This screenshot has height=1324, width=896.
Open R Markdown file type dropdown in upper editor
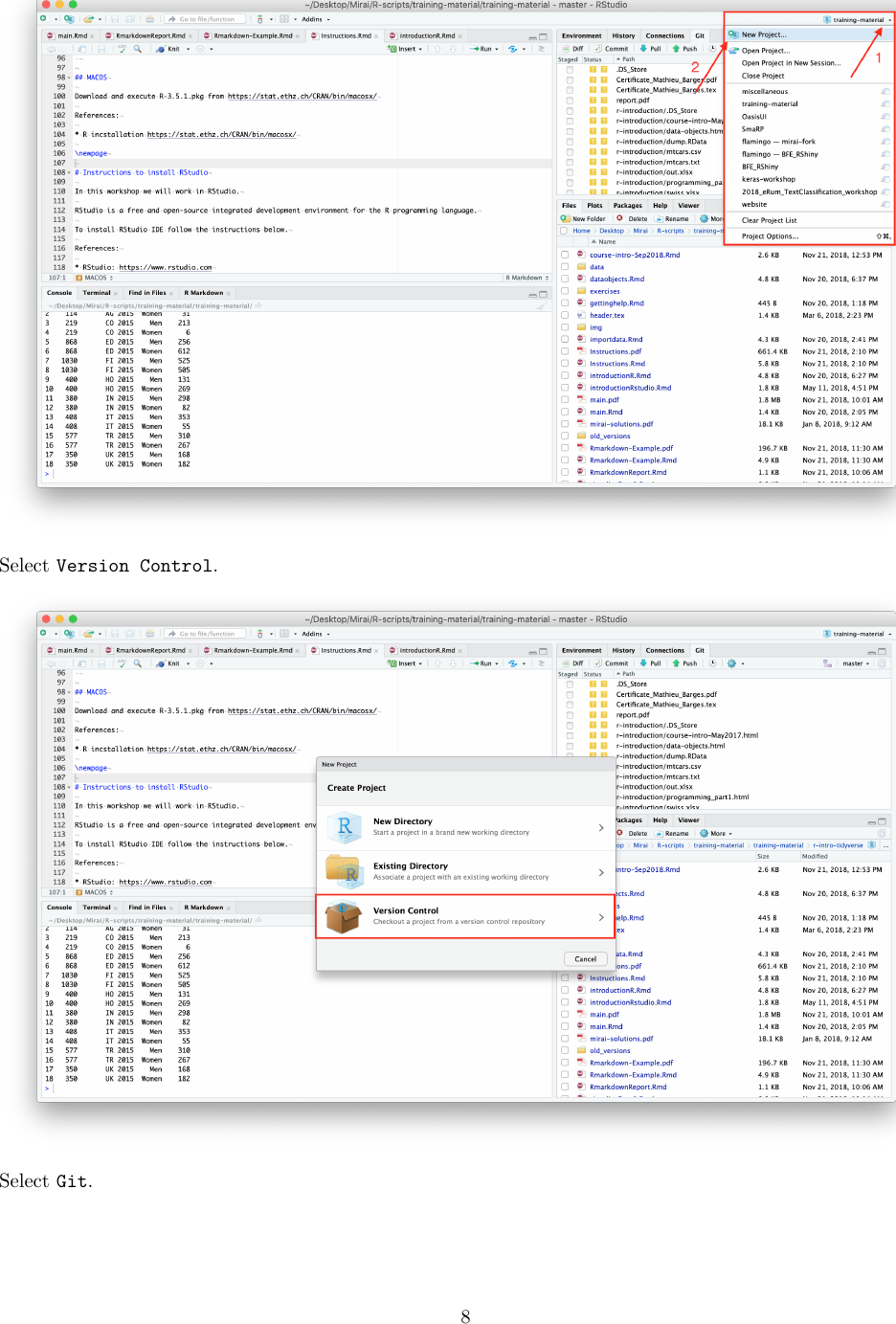click(527, 278)
